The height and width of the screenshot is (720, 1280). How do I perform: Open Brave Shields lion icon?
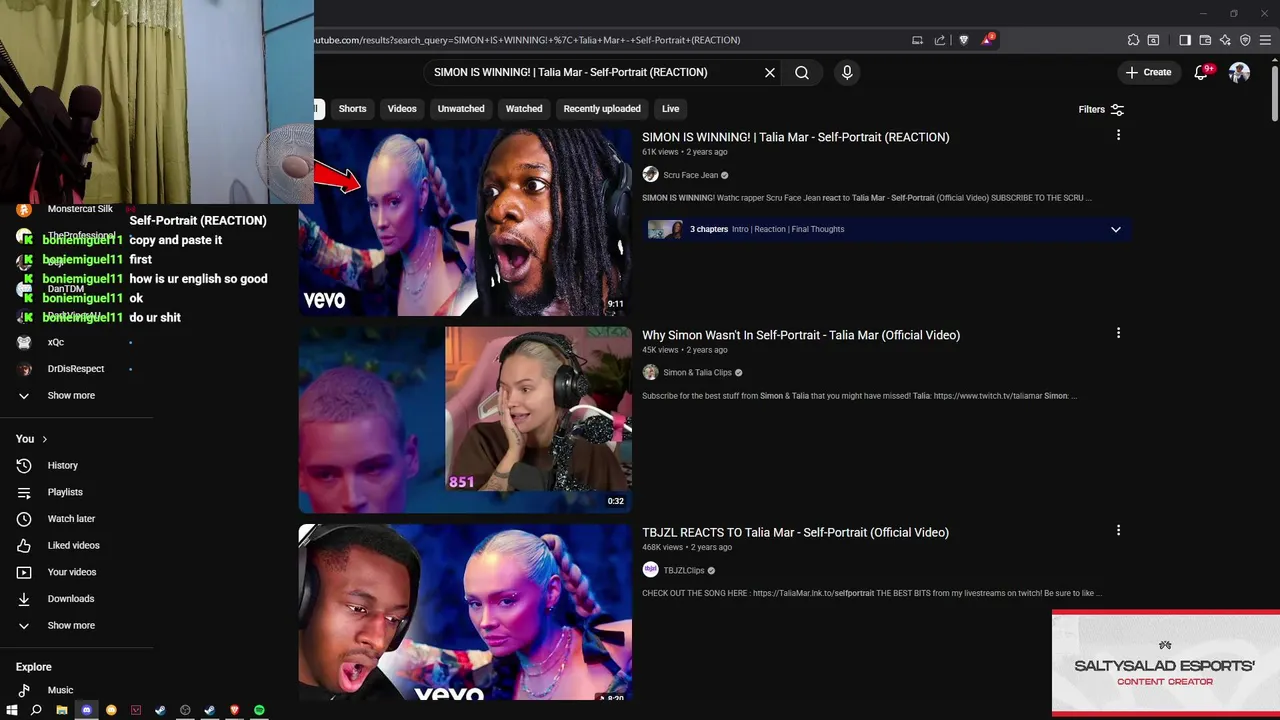pyautogui.click(x=964, y=40)
